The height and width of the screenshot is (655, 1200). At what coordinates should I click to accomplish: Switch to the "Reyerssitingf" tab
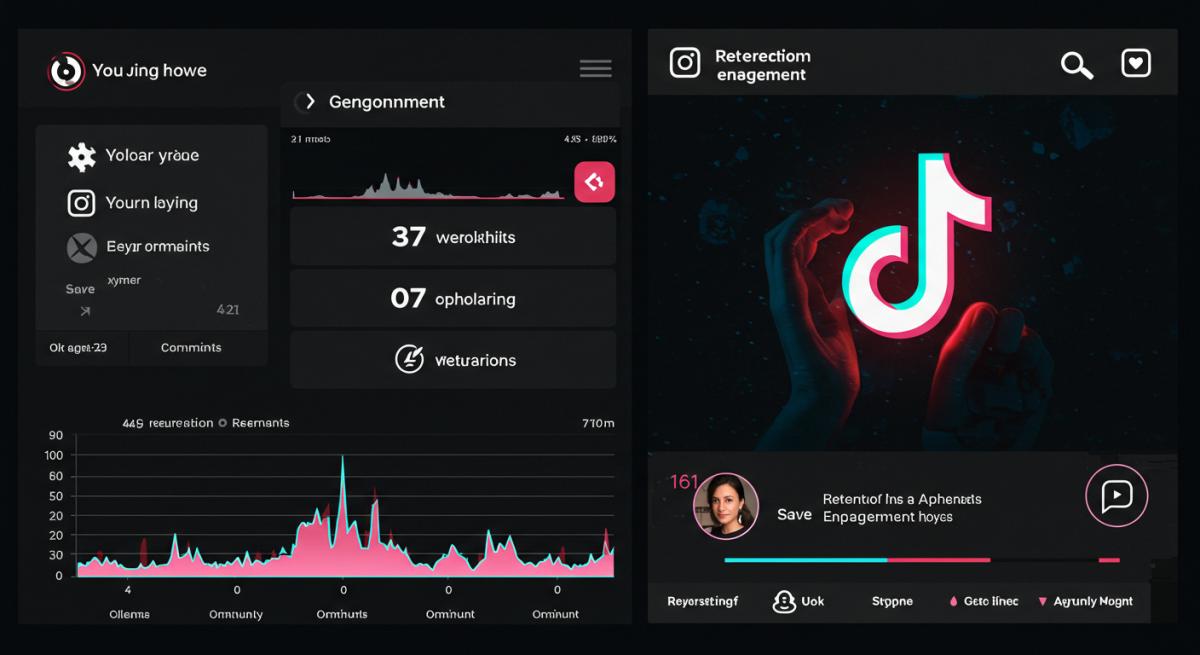tap(702, 602)
